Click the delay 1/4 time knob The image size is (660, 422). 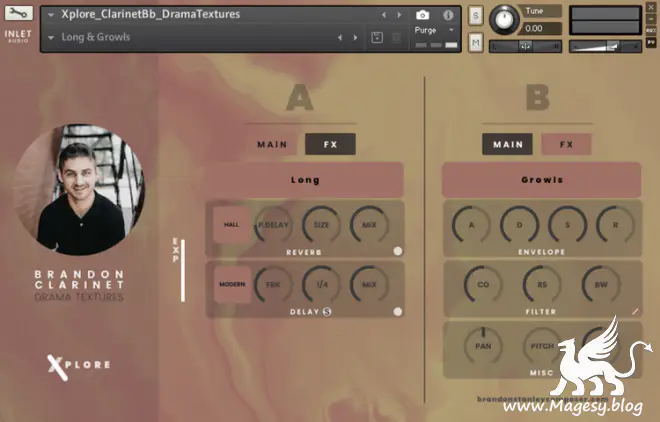pyautogui.click(x=321, y=284)
